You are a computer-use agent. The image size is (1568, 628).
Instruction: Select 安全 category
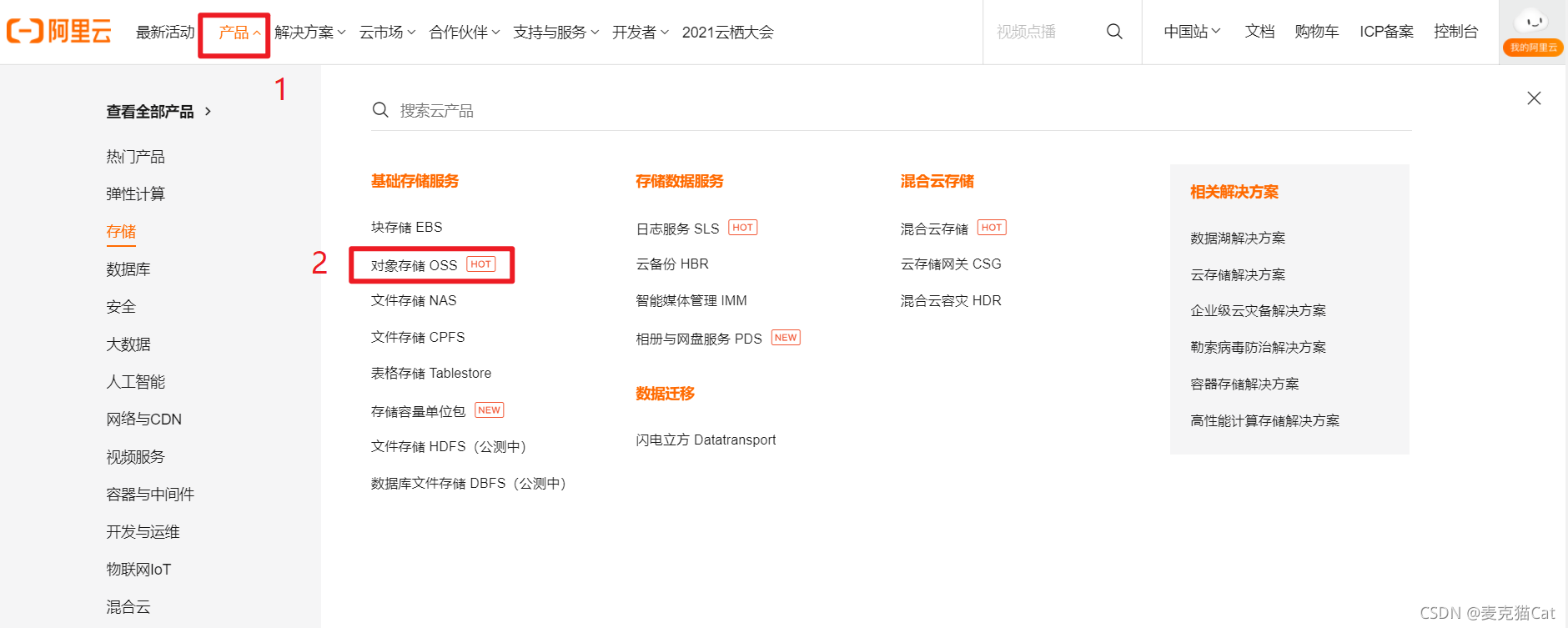121,307
